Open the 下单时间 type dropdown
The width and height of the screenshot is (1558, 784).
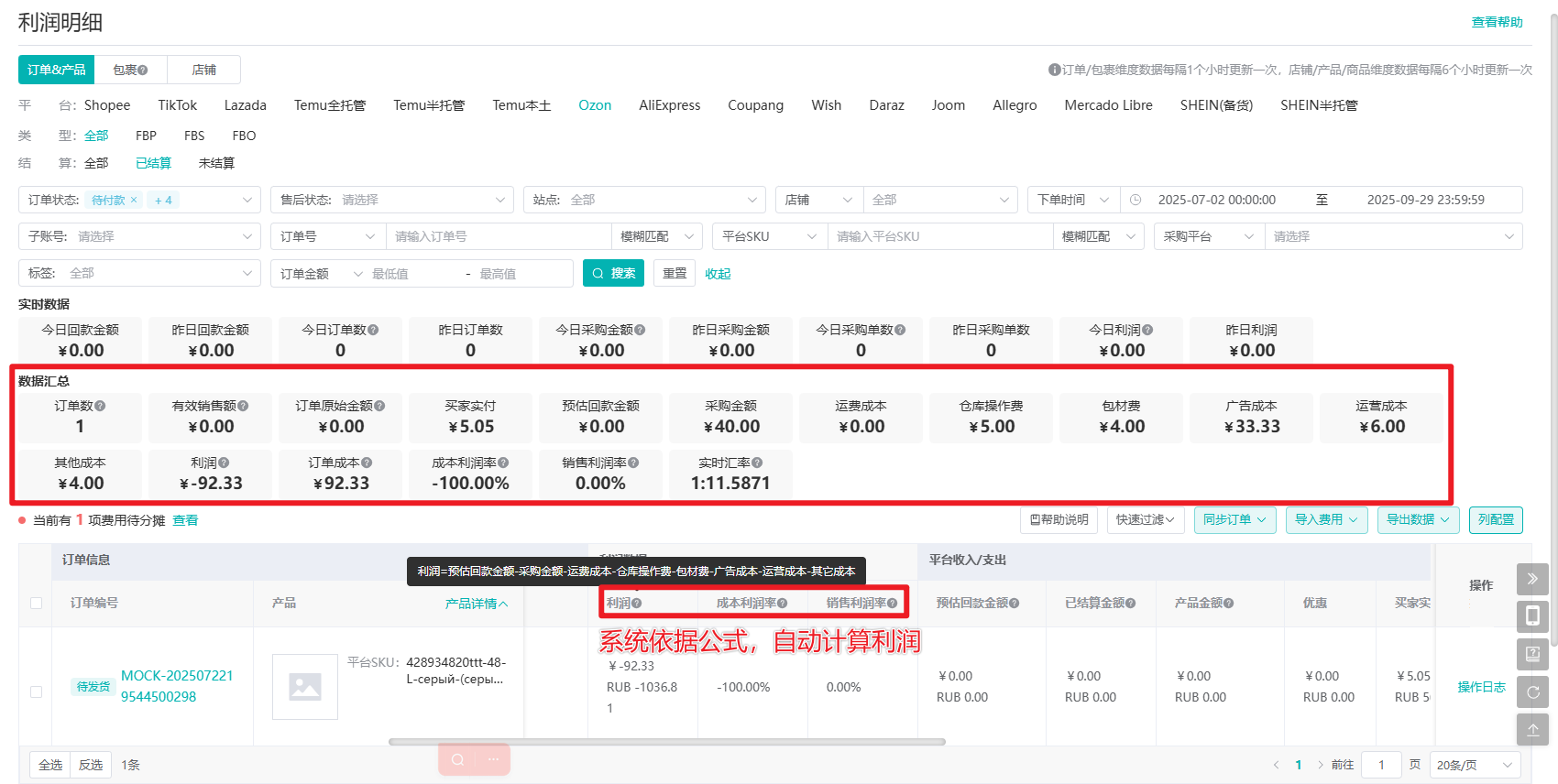1073,200
